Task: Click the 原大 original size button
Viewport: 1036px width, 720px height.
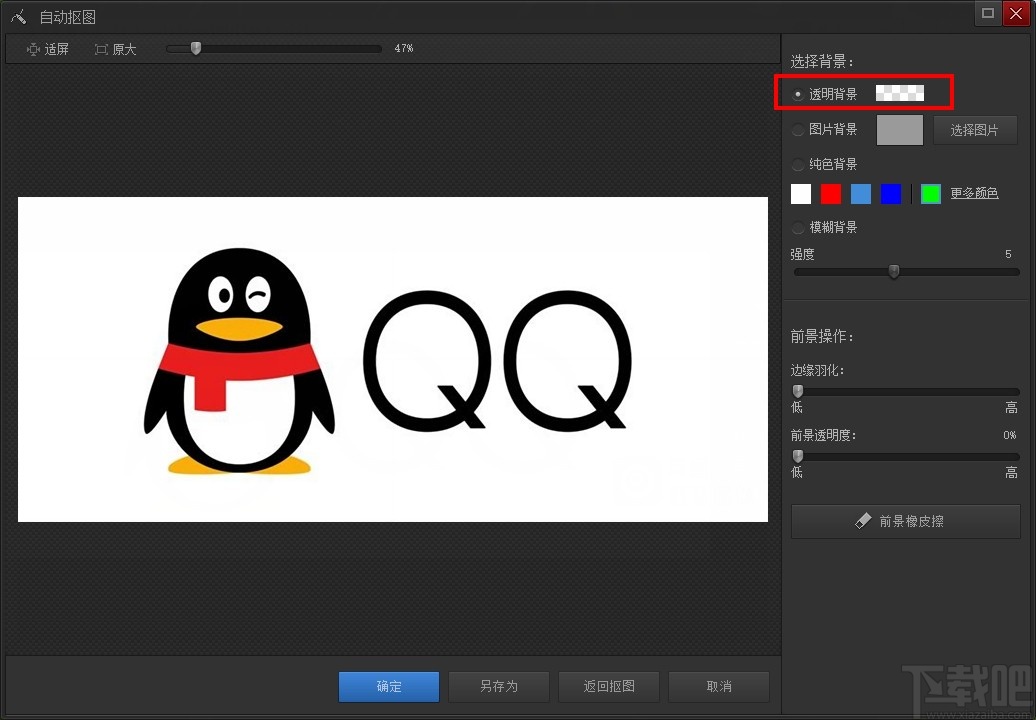Action: coord(116,49)
